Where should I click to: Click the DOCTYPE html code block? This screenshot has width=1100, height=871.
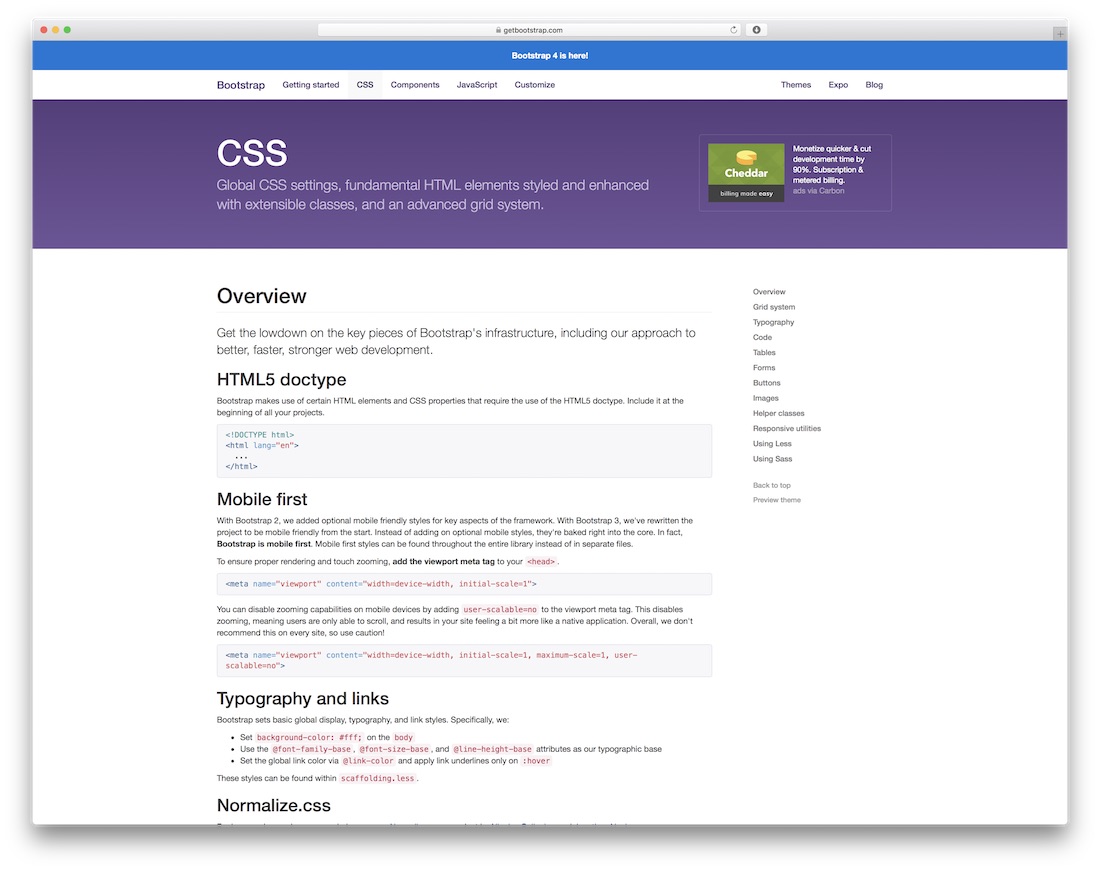coord(464,451)
